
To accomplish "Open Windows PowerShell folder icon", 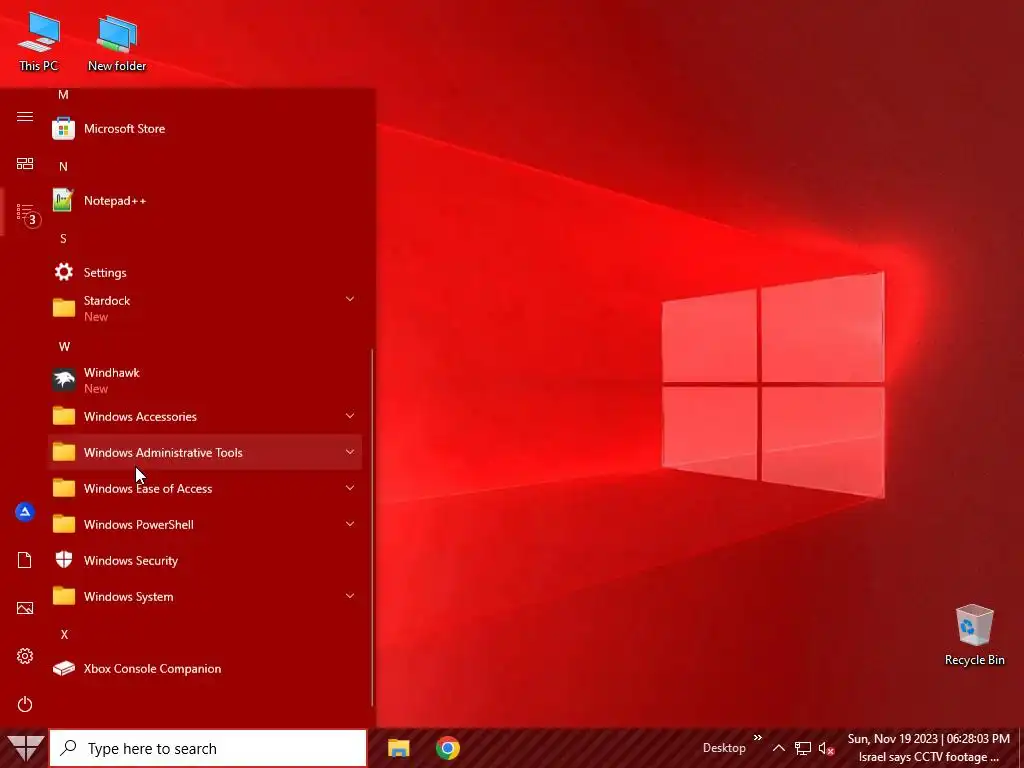I will (64, 524).
